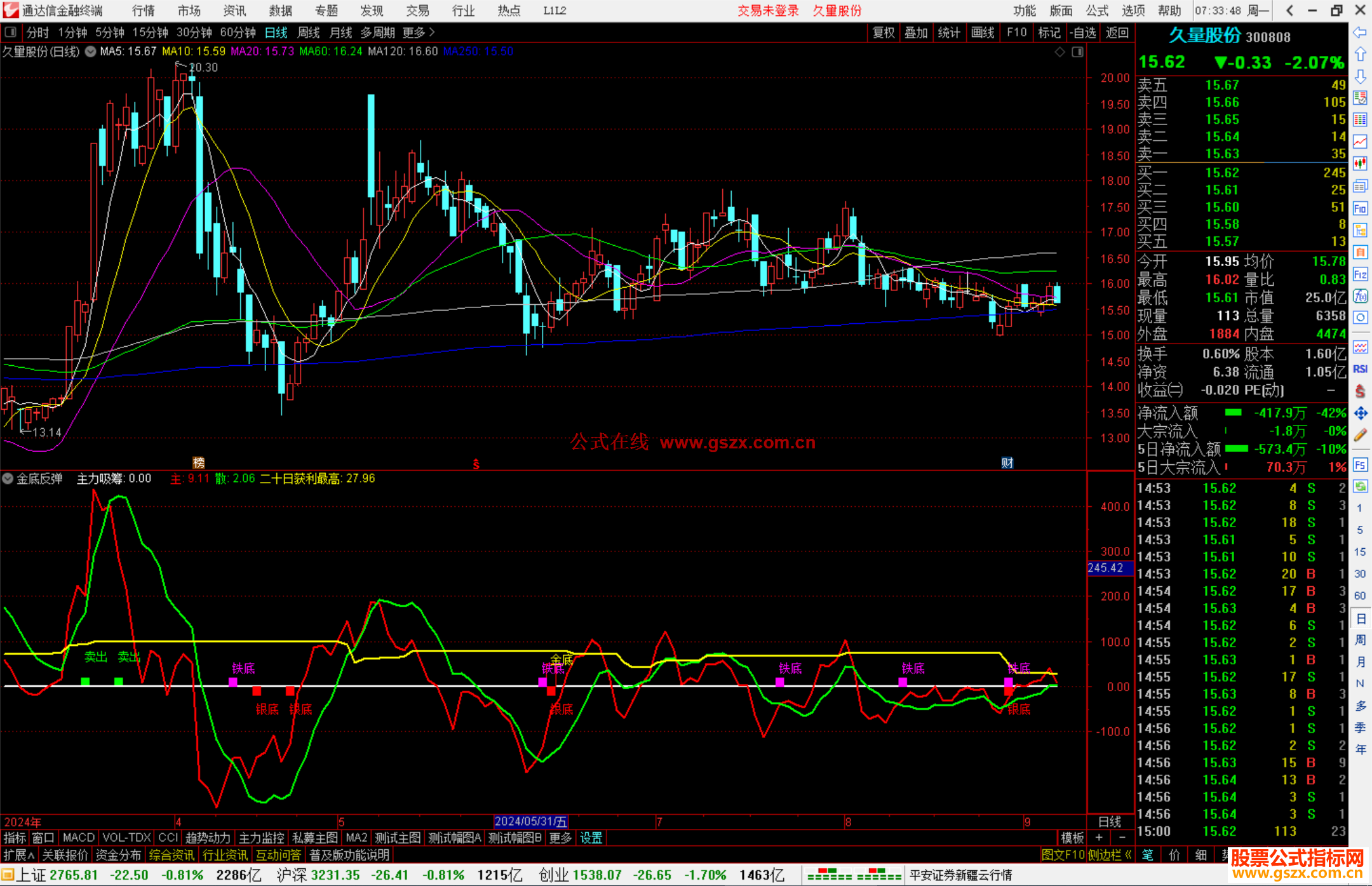
Task: Toggle the round dropdown circle beside 久量股份(日线)
Action: [x=91, y=52]
